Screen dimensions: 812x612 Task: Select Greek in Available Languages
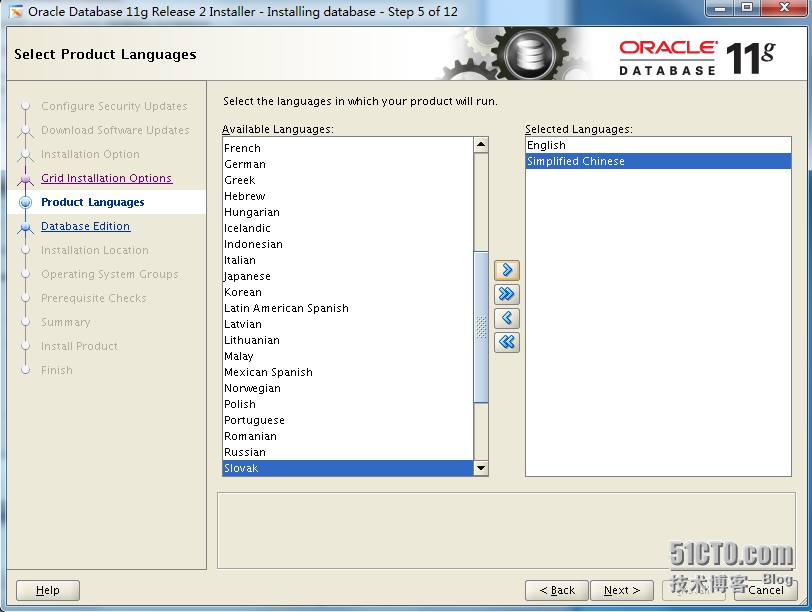click(347, 180)
